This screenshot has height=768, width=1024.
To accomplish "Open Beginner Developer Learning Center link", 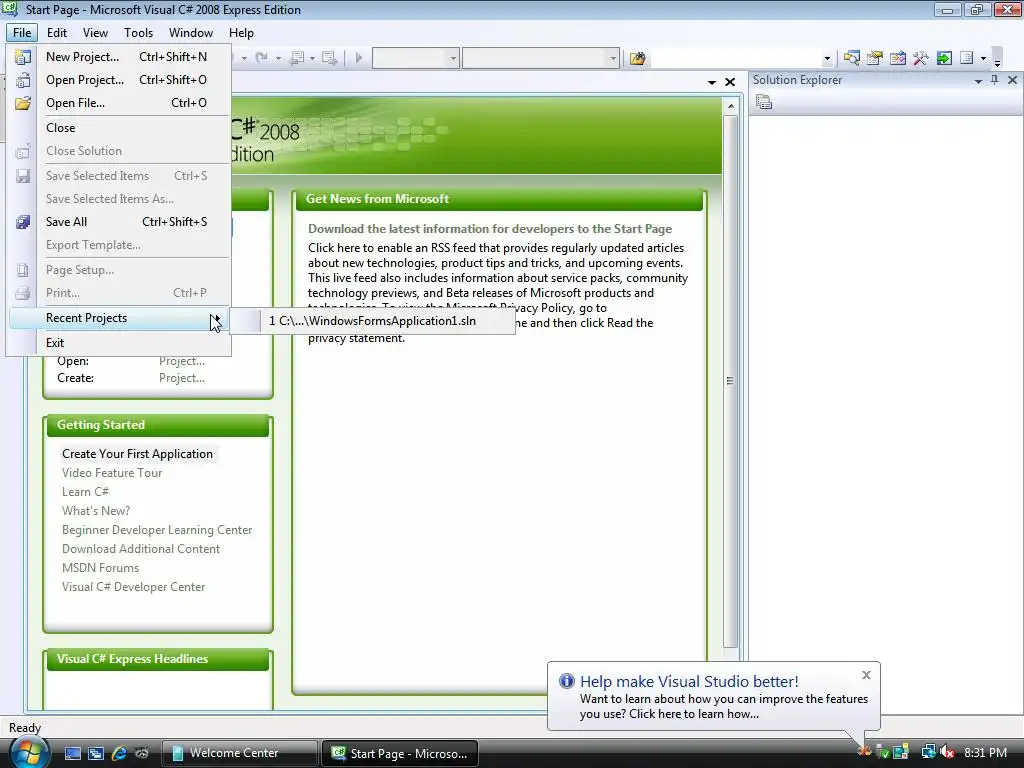I will [x=157, y=530].
